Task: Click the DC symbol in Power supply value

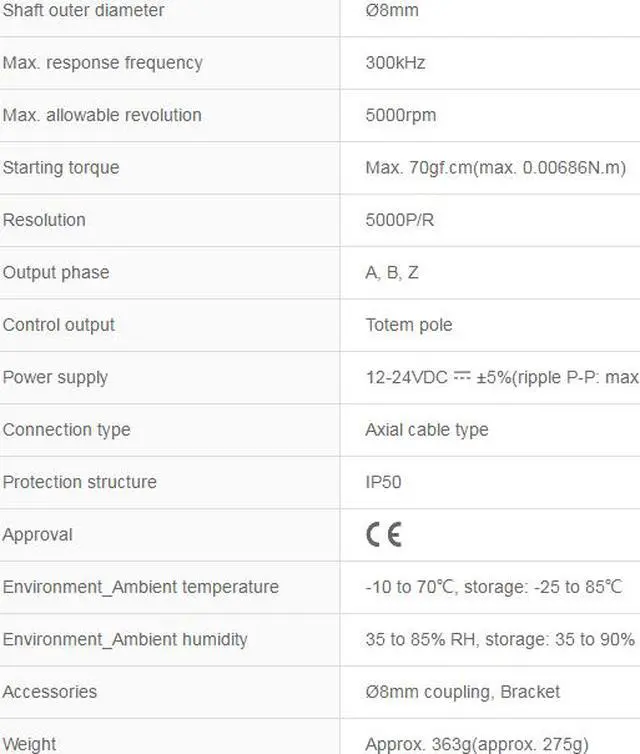Action: point(462,376)
